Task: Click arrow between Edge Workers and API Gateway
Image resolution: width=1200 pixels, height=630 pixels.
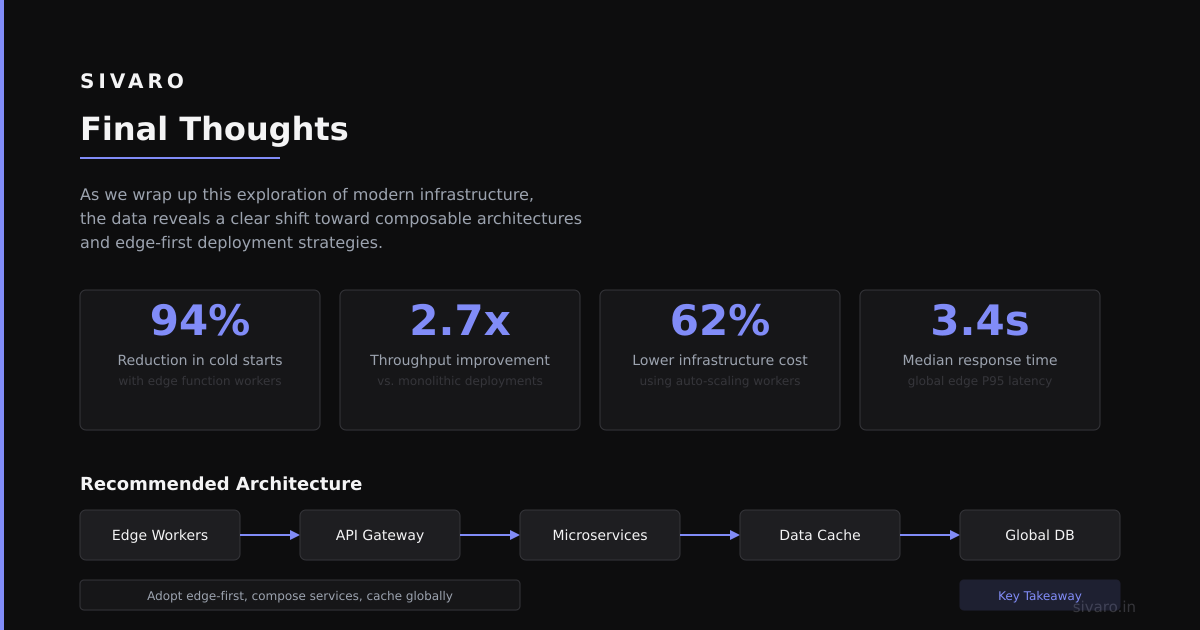Action: pyautogui.click(x=270, y=535)
